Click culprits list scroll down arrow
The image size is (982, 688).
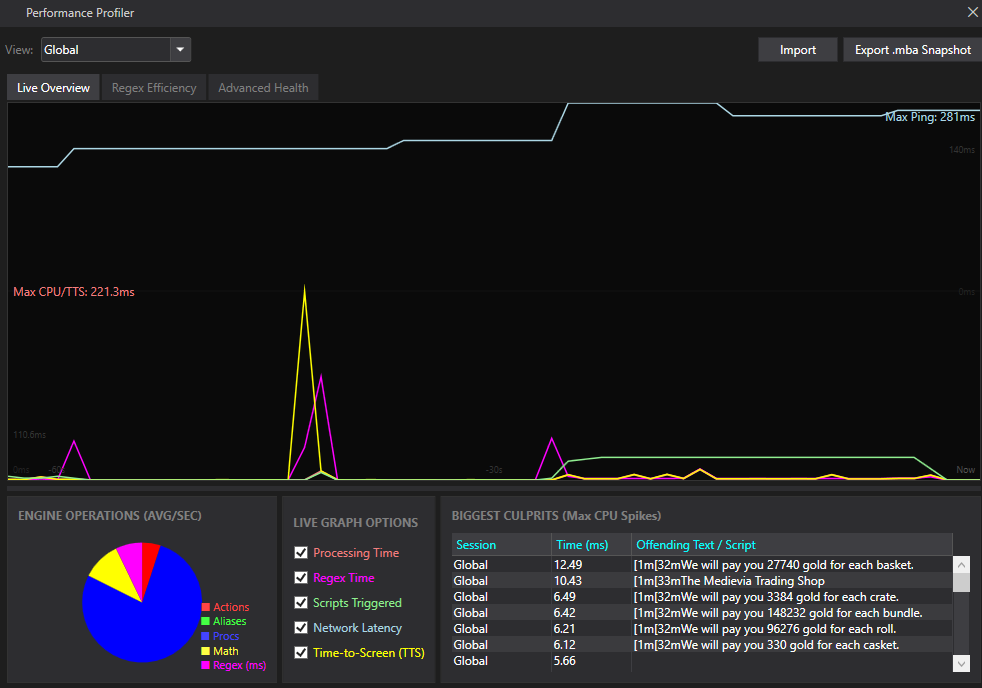click(961, 663)
